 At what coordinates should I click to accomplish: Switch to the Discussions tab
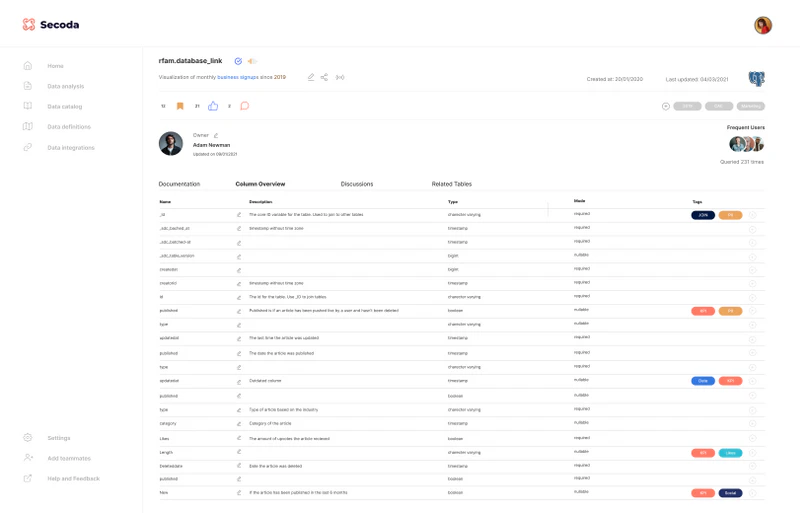click(x=357, y=184)
